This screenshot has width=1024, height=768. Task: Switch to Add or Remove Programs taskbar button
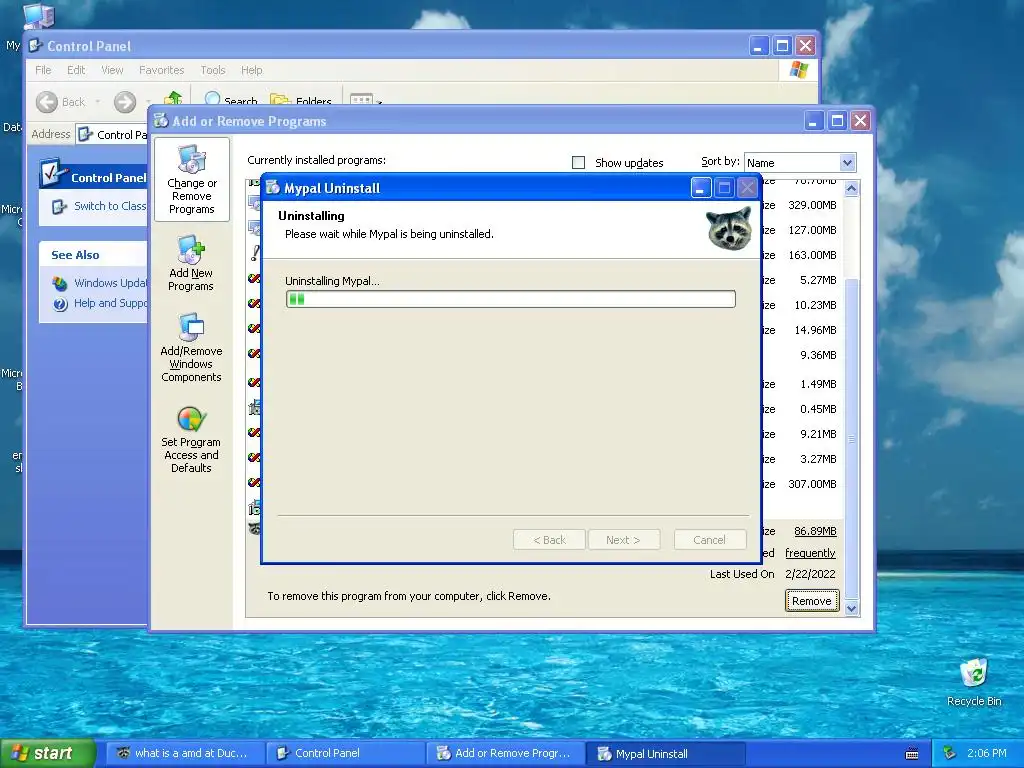(x=506, y=754)
